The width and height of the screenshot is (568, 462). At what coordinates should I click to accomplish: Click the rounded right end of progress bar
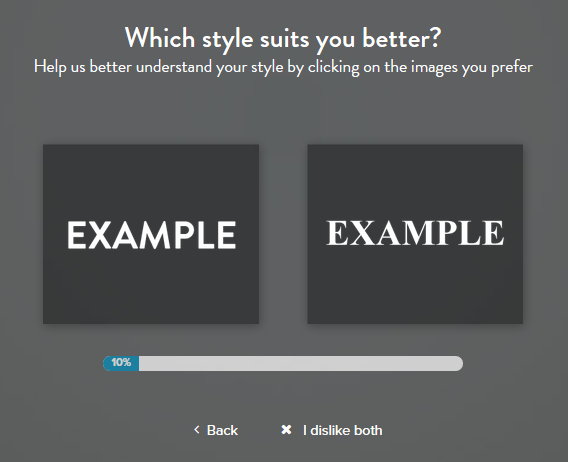(457, 363)
